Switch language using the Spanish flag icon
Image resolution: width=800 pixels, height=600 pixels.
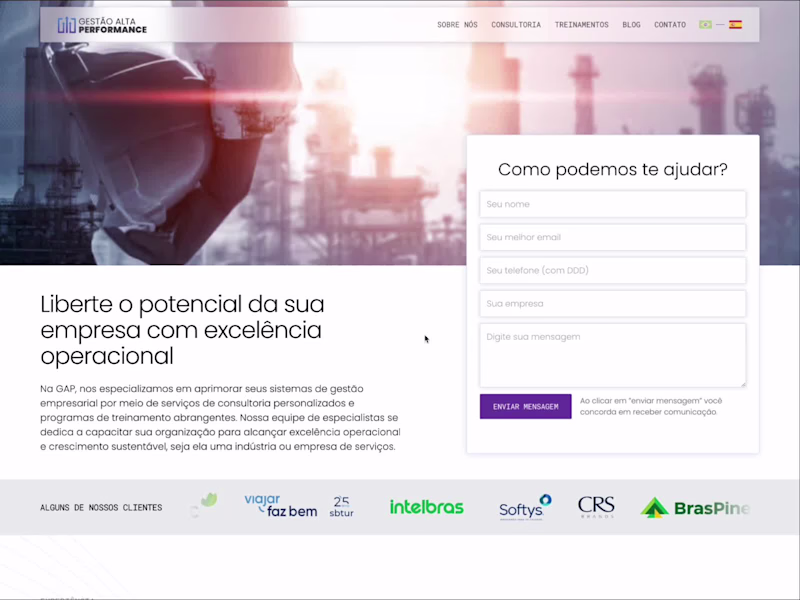pyautogui.click(x=735, y=24)
